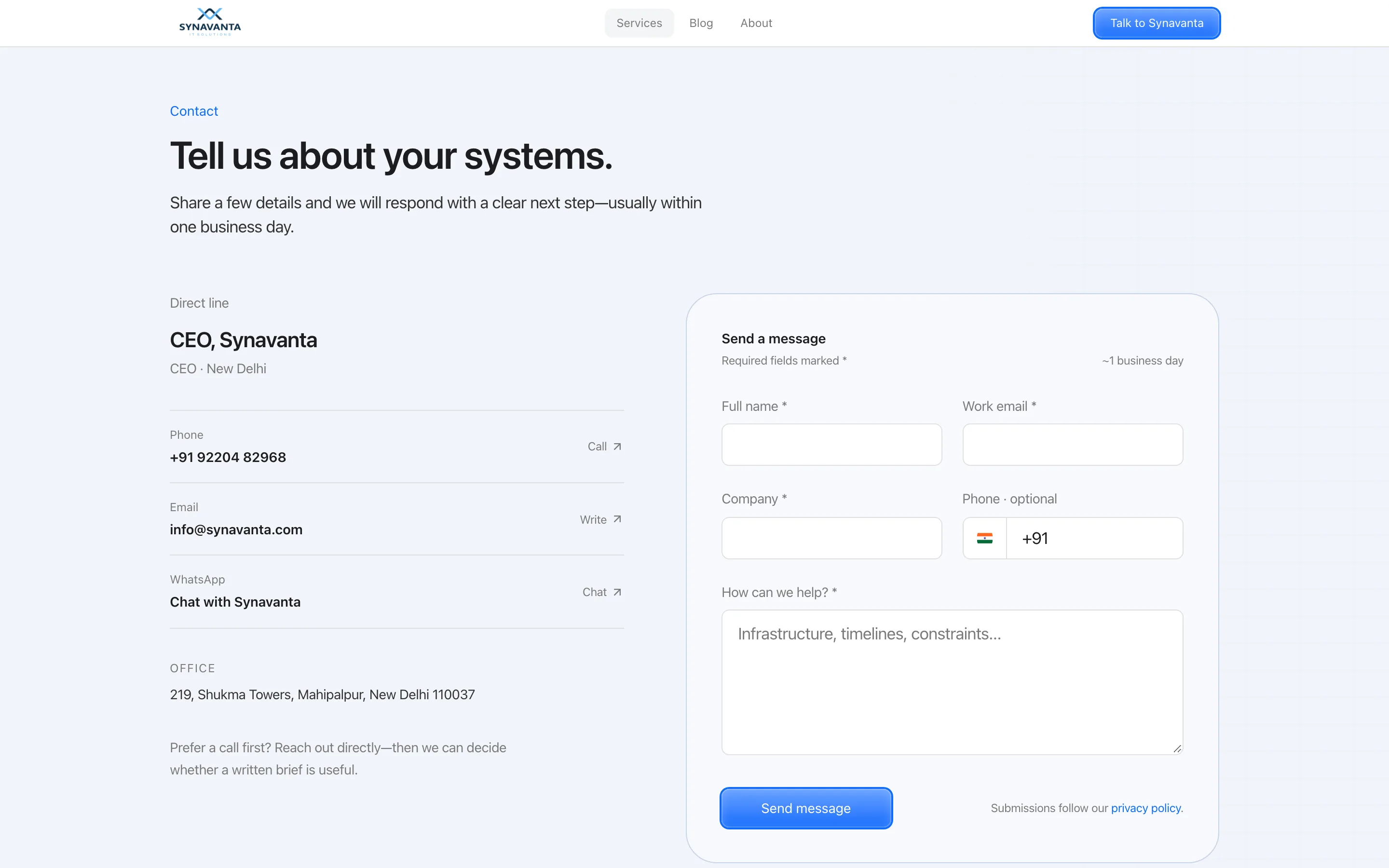This screenshot has width=1389, height=868.
Task: Click the office address 219, Shukma Towers
Action: pos(322,694)
